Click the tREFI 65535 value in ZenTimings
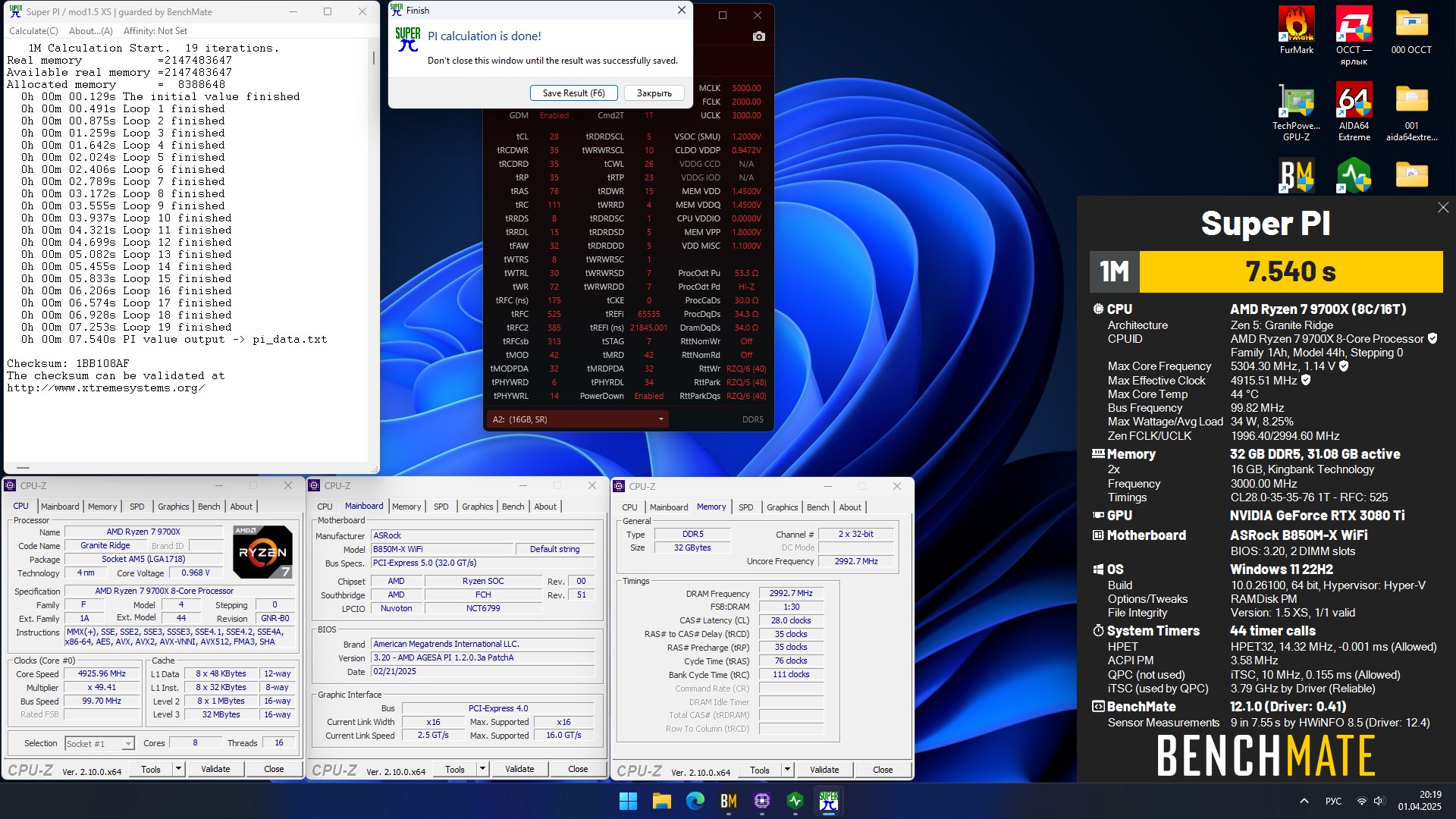 tap(648, 314)
